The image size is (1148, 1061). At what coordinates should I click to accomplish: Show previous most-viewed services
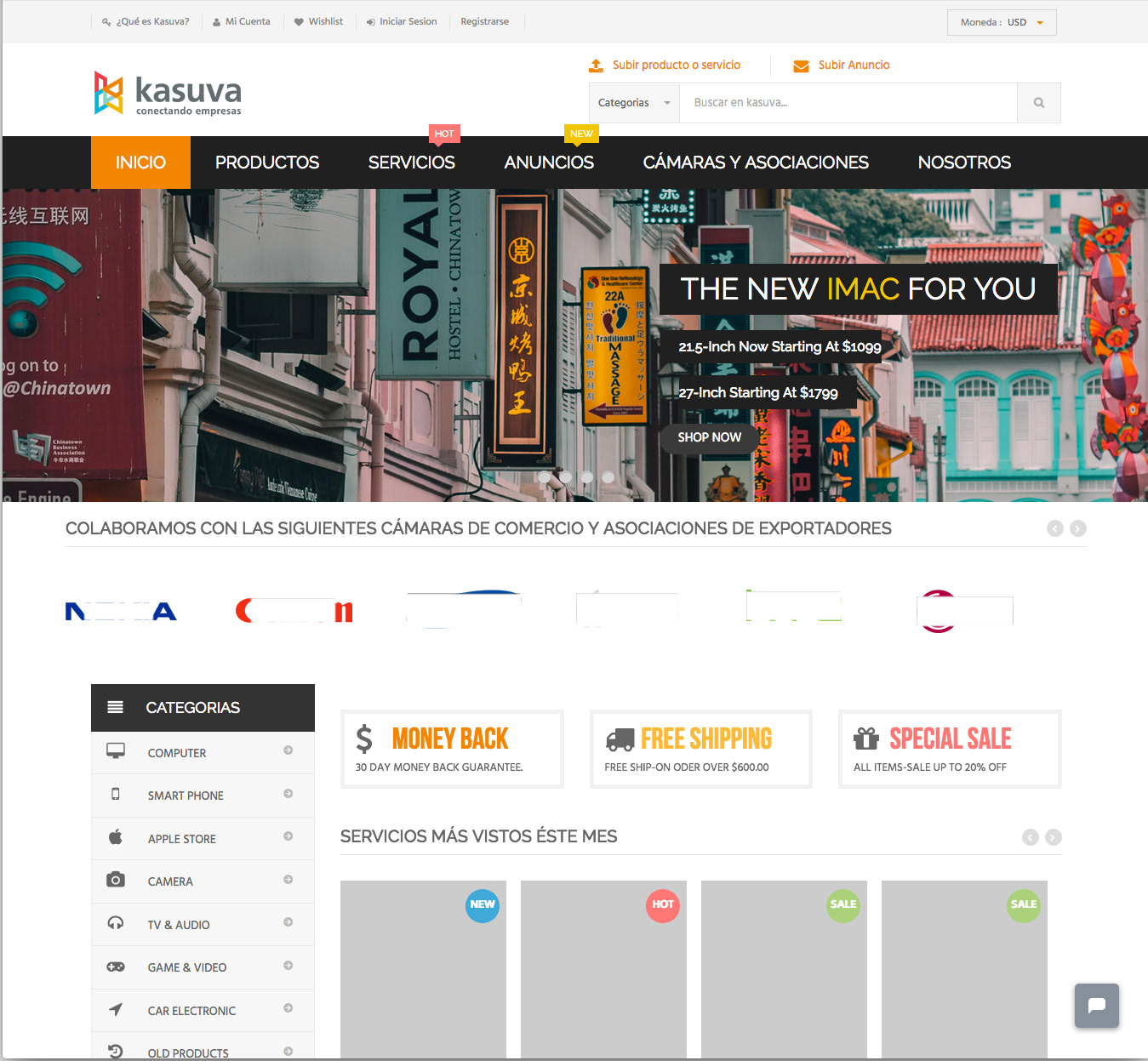point(1031,837)
